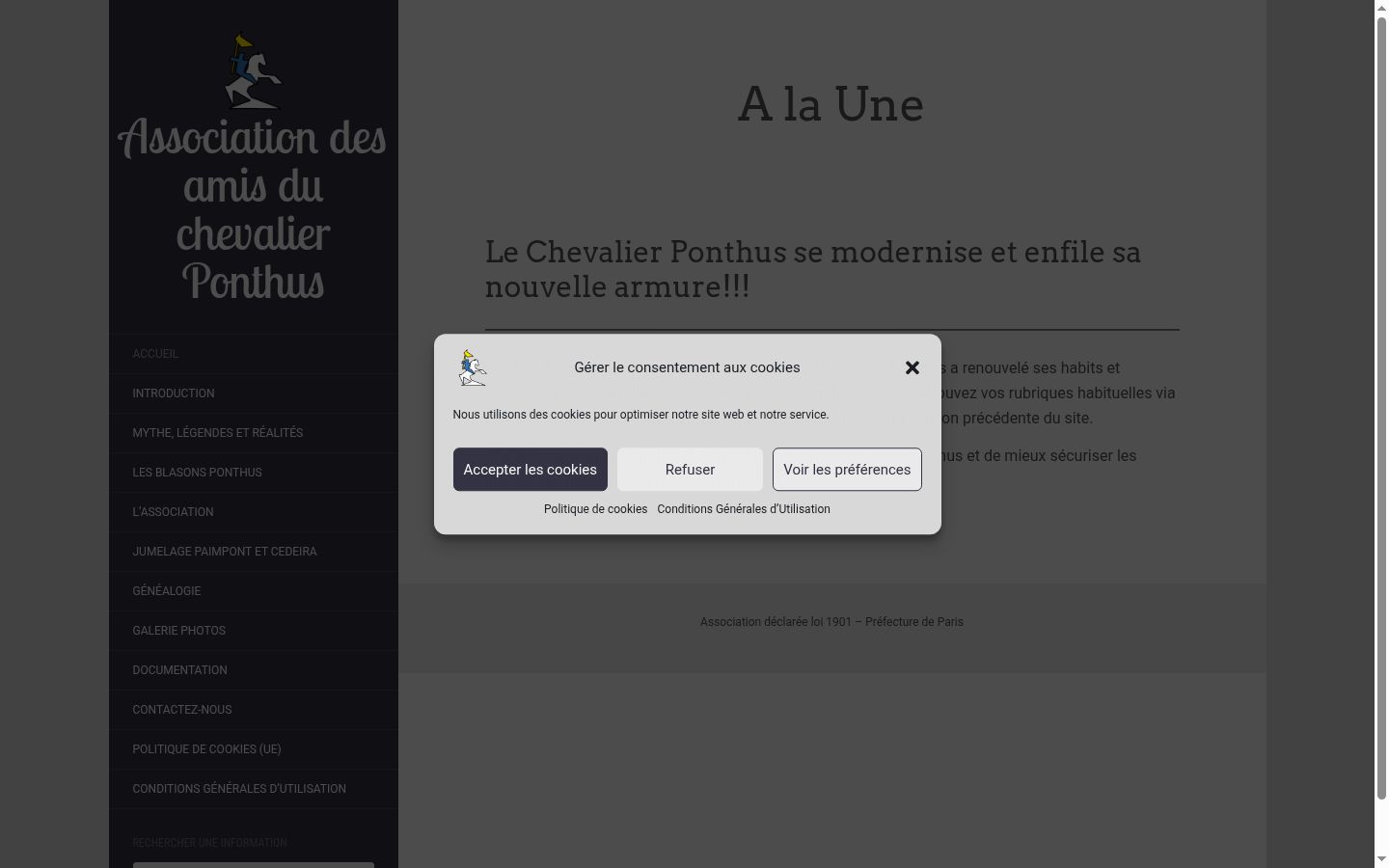Screen dimensions: 1389x868
Task: Click the 'A la Une' page heading
Action: click(831, 104)
